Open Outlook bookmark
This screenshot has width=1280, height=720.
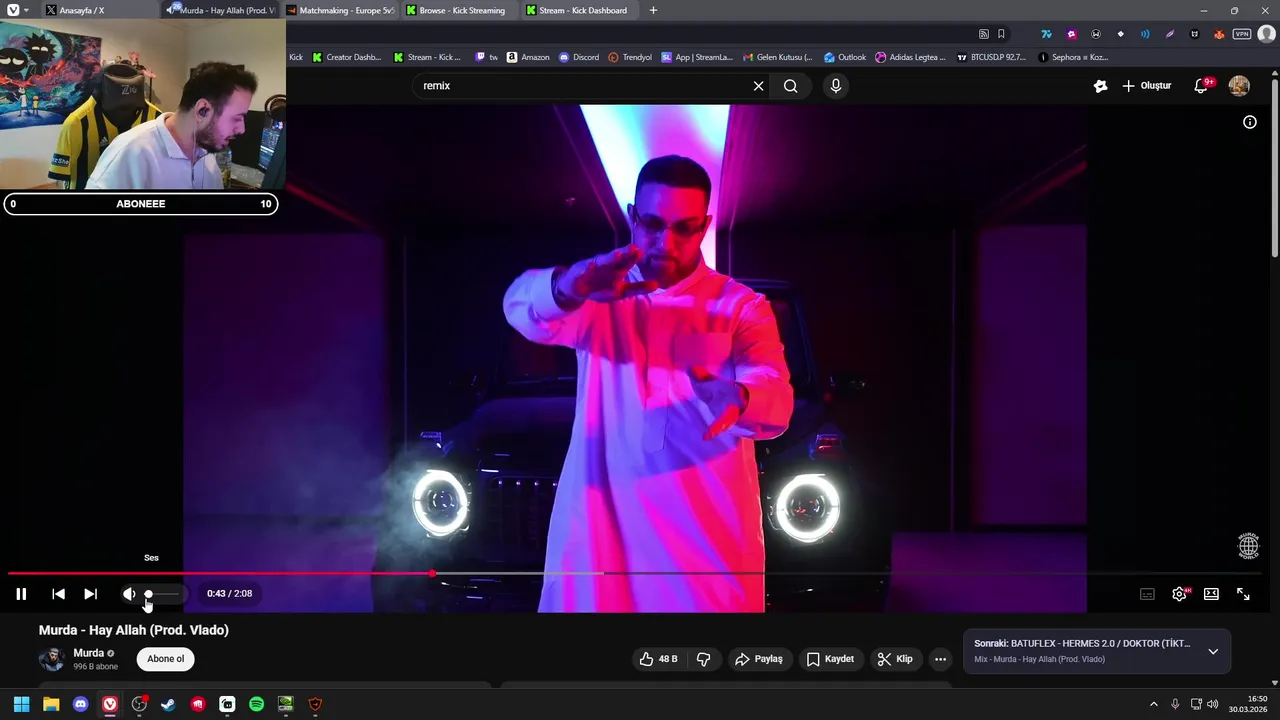point(845,57)
